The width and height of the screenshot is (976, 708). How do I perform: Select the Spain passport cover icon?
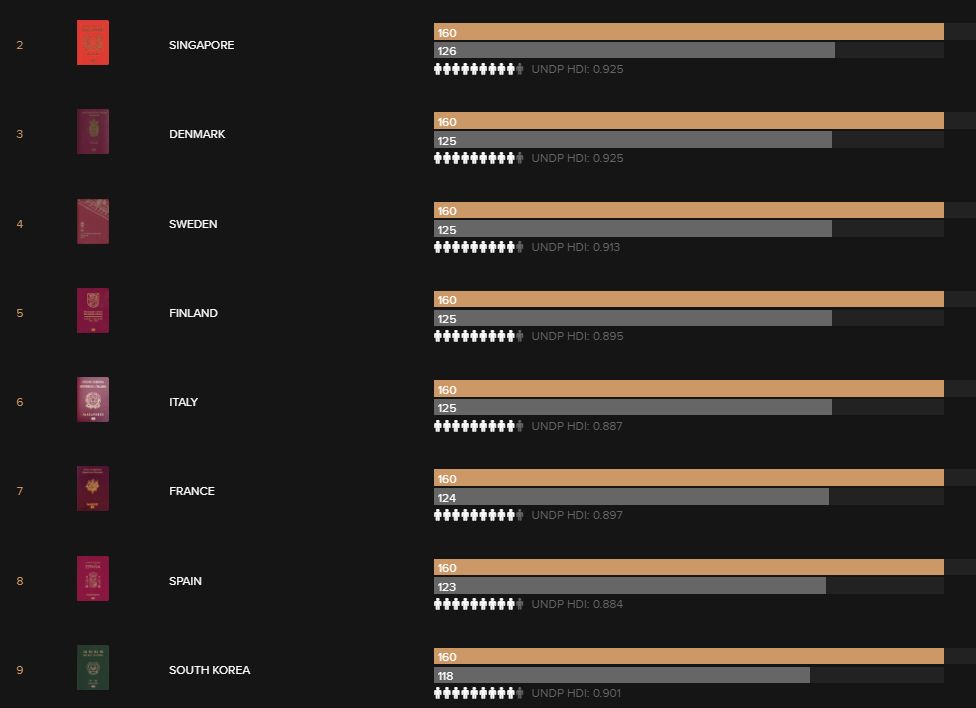click(x=93, y=579)
